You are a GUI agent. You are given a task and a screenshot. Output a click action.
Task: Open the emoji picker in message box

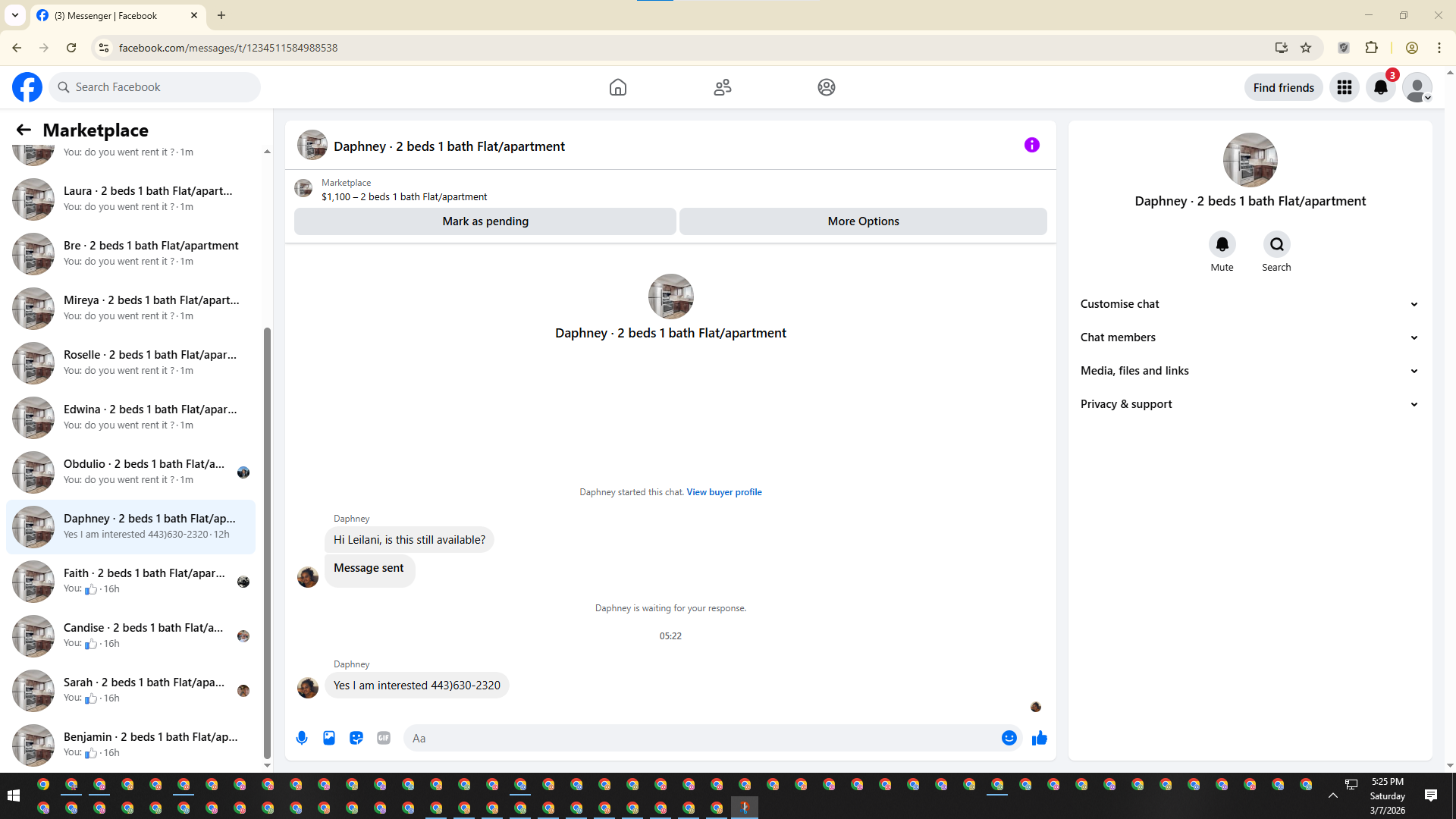1009,738
